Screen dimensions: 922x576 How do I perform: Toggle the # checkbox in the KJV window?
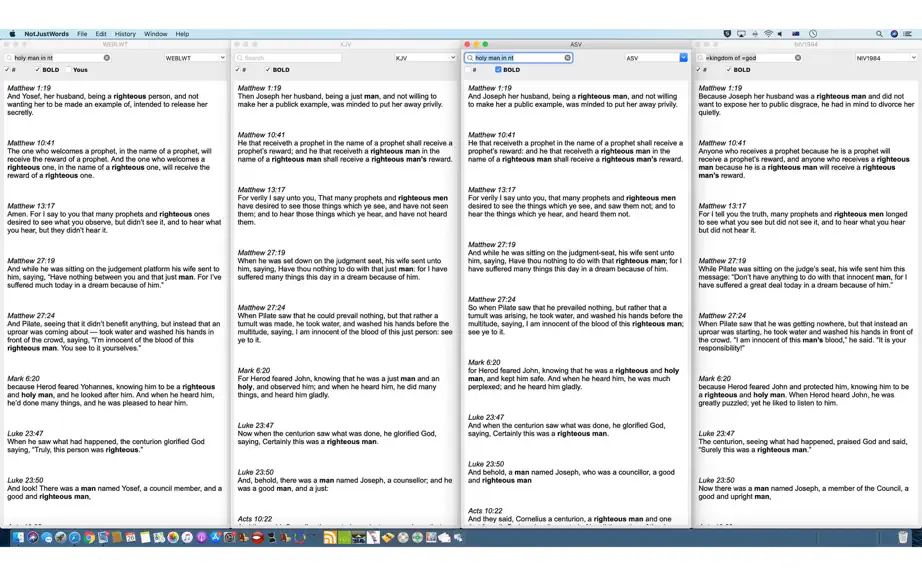coord(238,69)
